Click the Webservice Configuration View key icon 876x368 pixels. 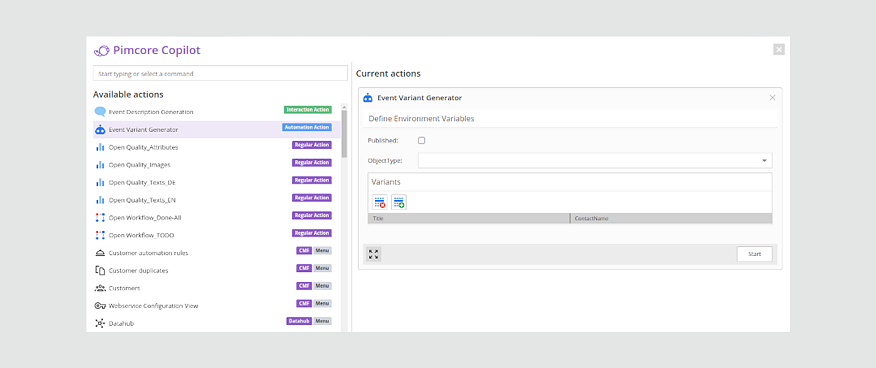pos(100,305)
